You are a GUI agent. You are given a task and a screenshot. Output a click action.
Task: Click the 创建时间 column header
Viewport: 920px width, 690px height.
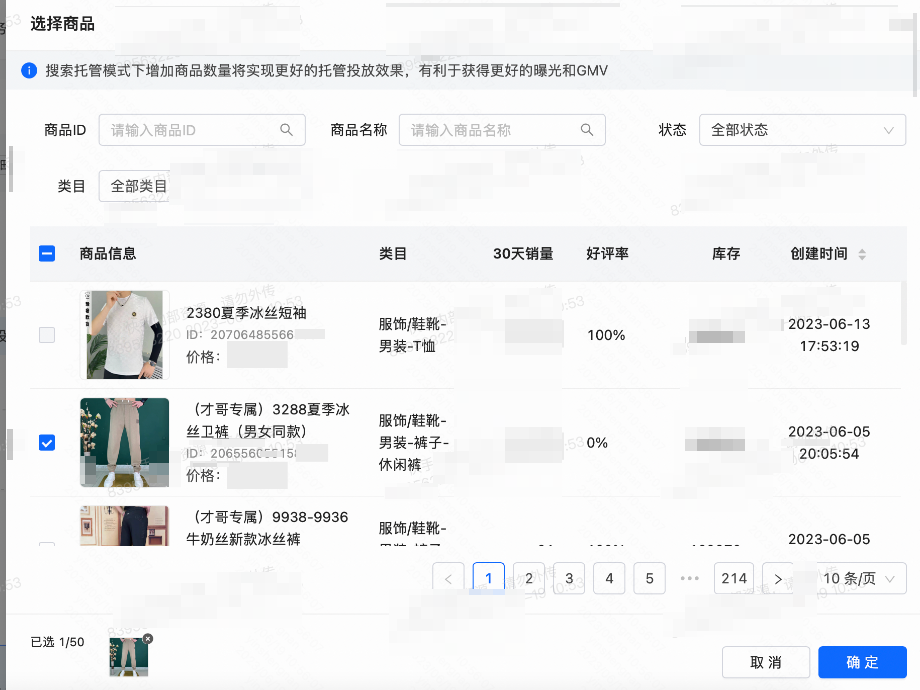click(818, 253)
